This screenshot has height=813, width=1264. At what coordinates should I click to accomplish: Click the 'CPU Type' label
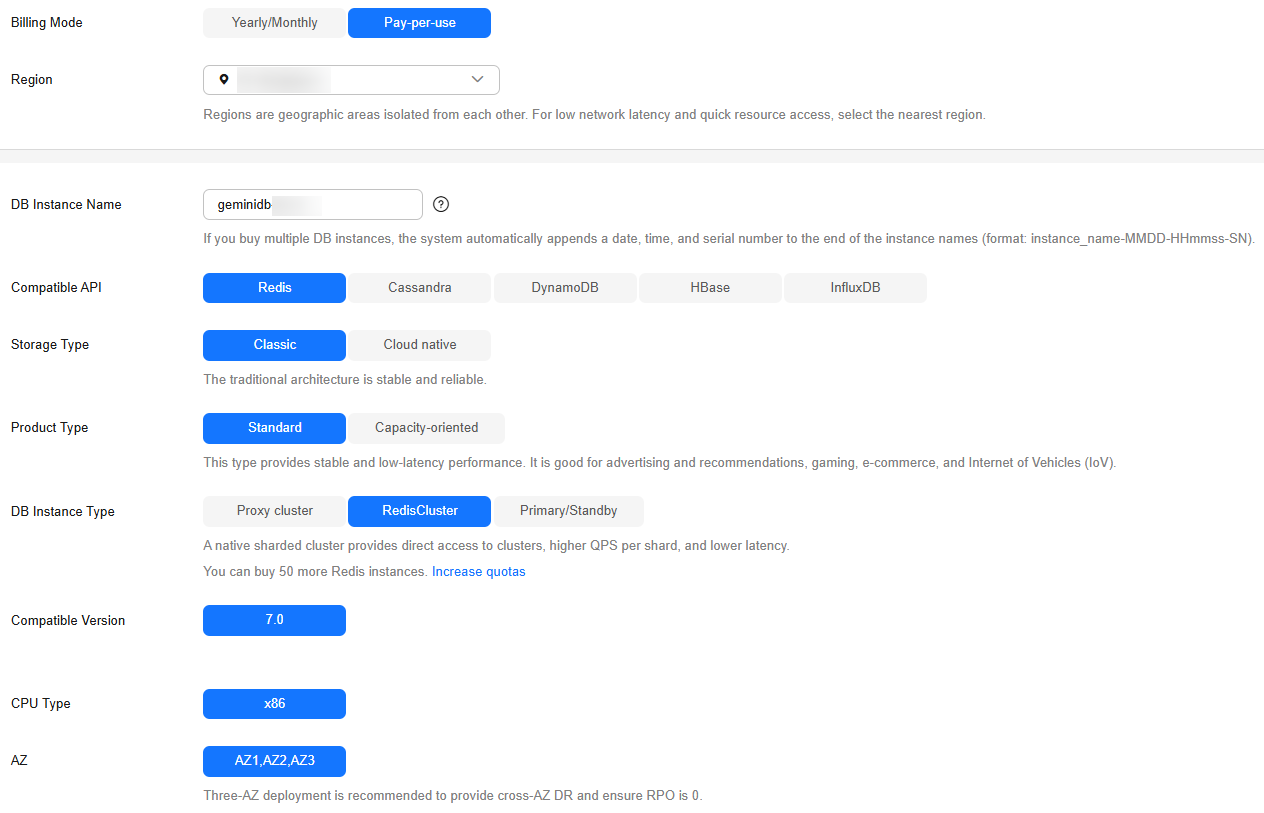[x=41, y=704]
